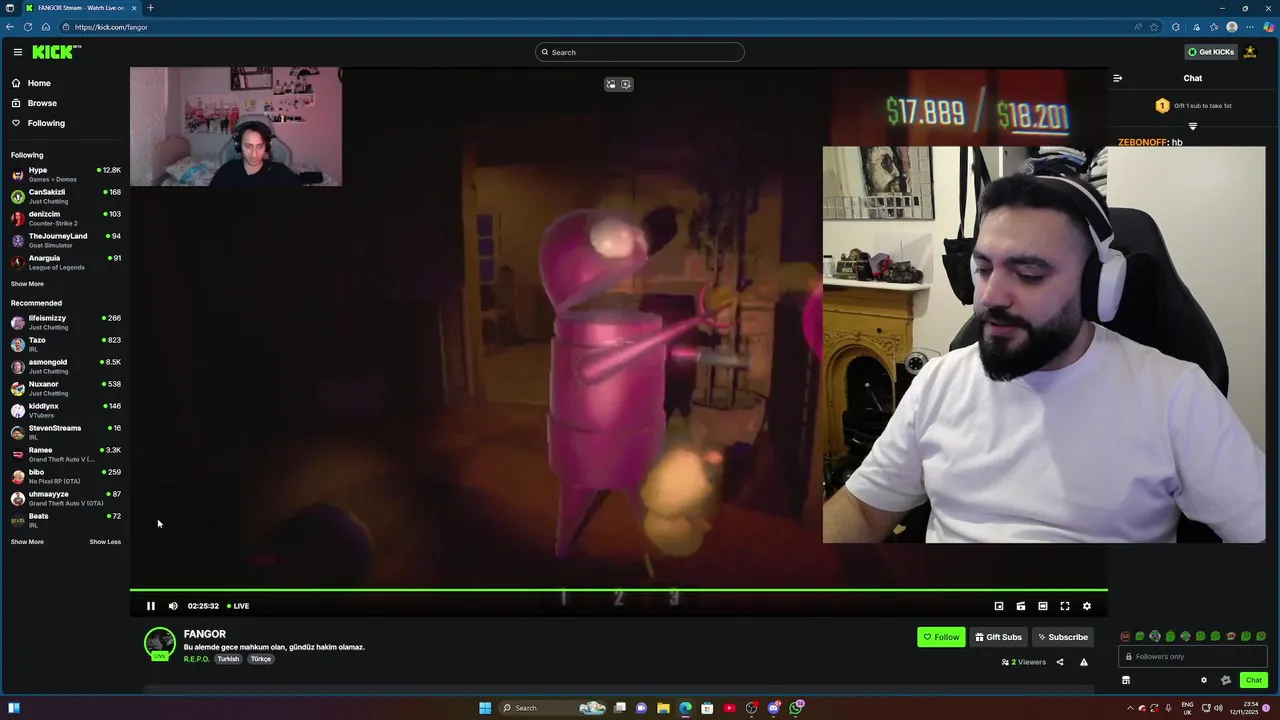Focus the Kick search field

640,52
